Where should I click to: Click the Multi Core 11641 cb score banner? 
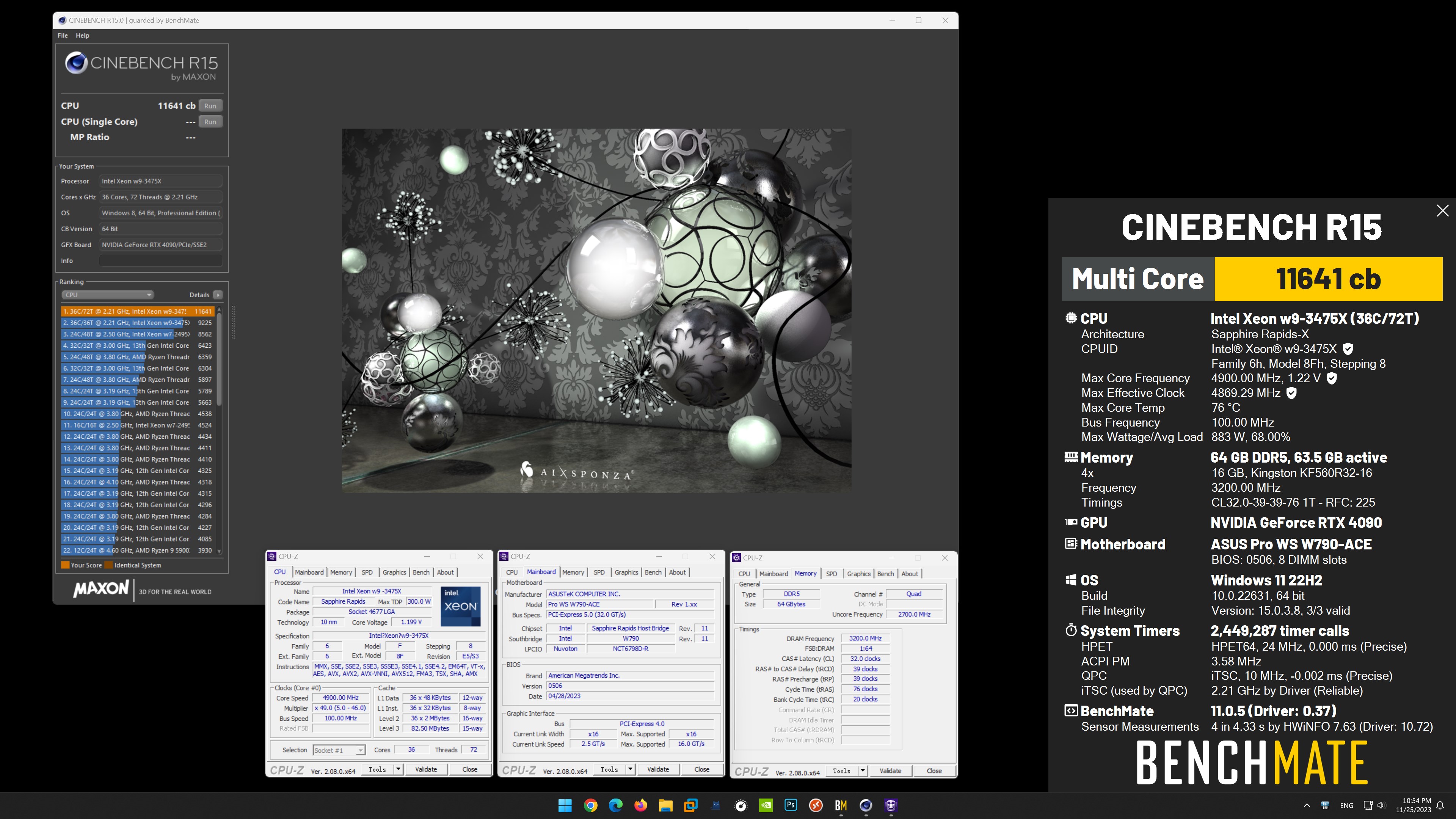1252,279
